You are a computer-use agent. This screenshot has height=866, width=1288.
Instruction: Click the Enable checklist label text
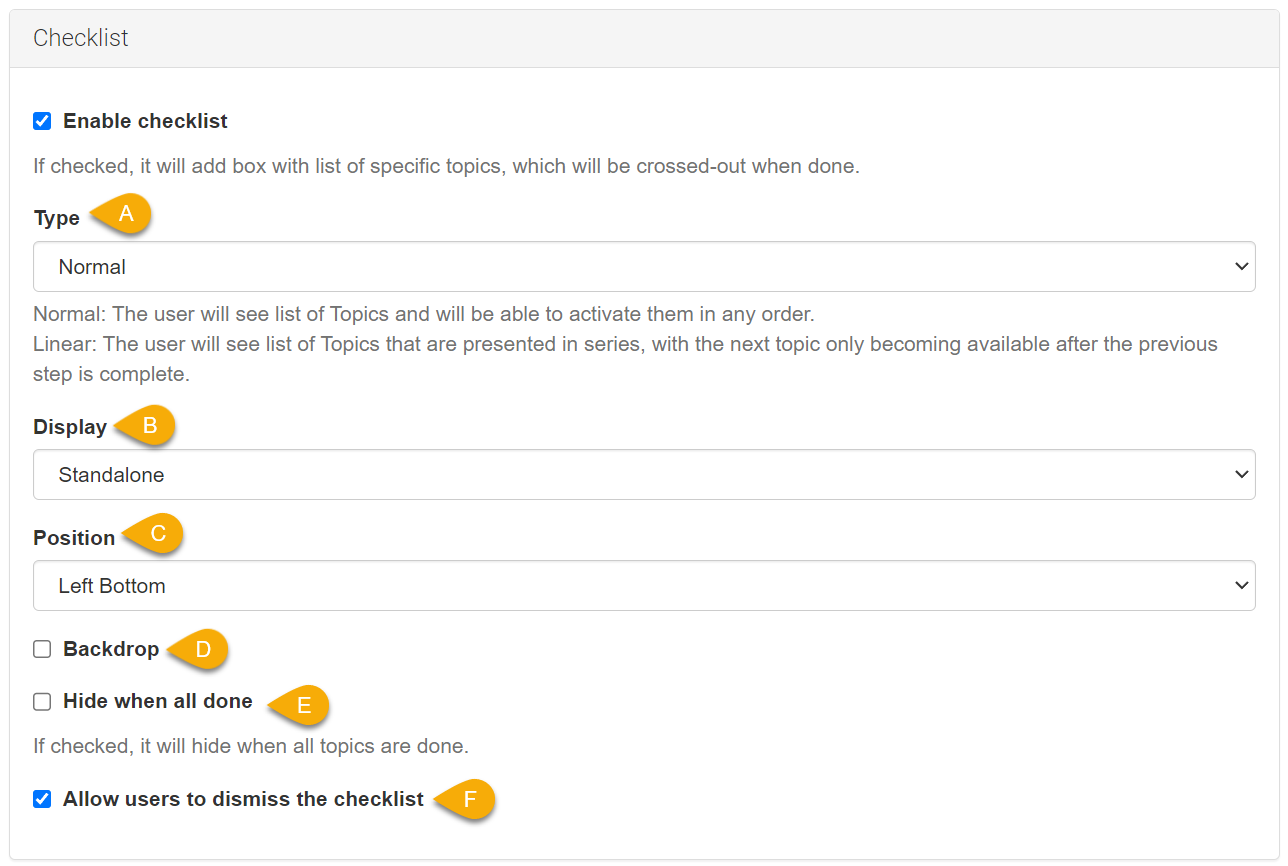[145, 121]
